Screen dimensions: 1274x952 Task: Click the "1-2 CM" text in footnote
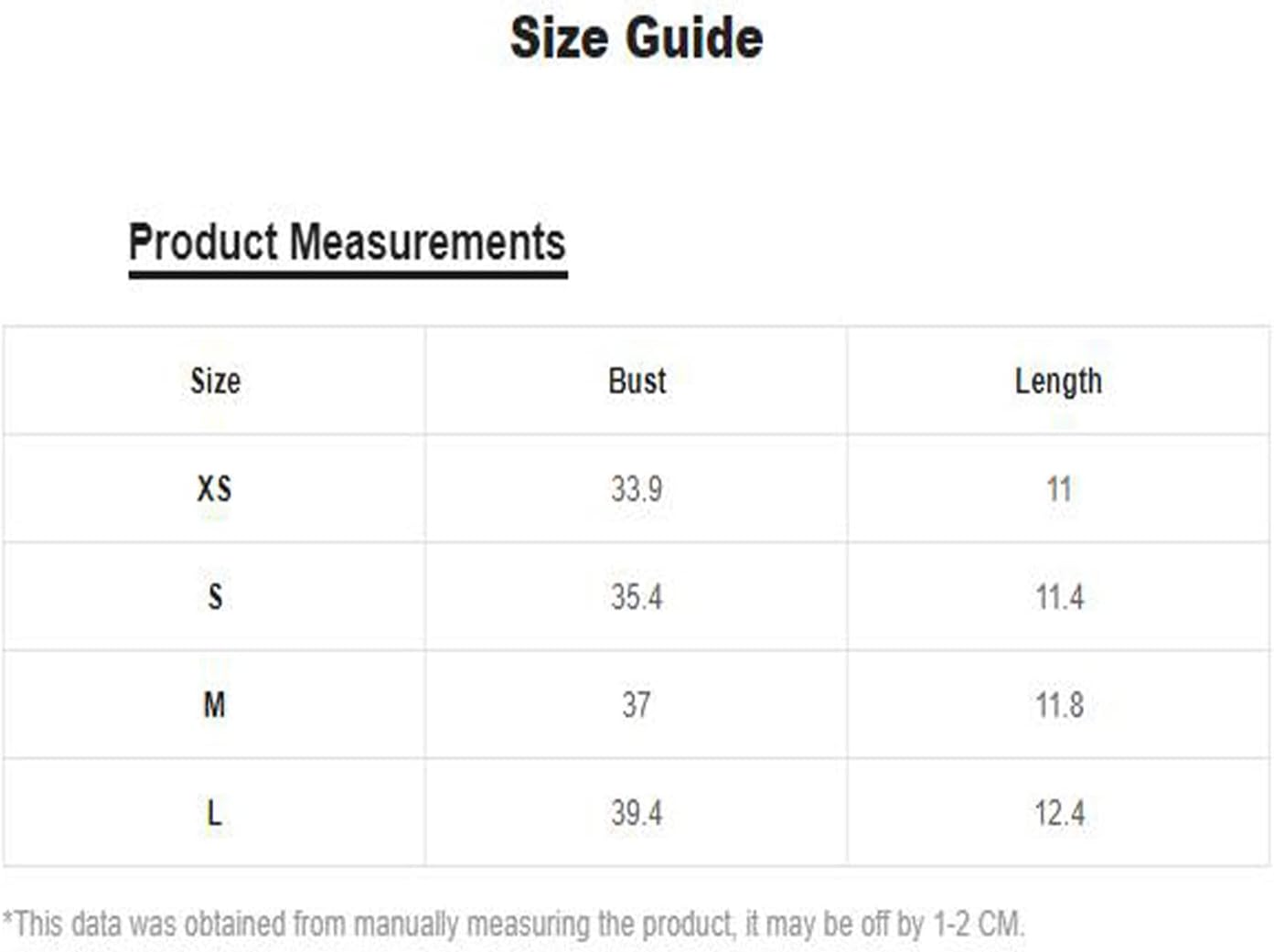[977, 924]
